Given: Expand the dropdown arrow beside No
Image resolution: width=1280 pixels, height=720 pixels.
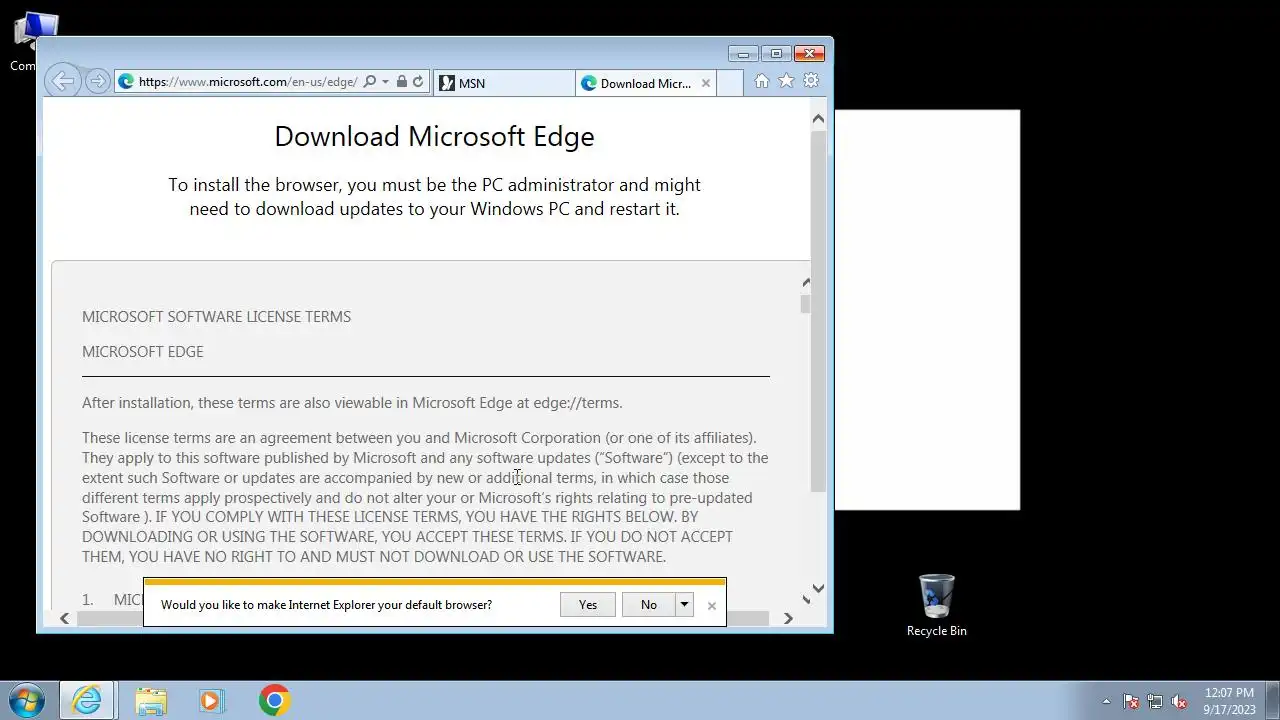Looking at the screenshot, I should point(684,604).
